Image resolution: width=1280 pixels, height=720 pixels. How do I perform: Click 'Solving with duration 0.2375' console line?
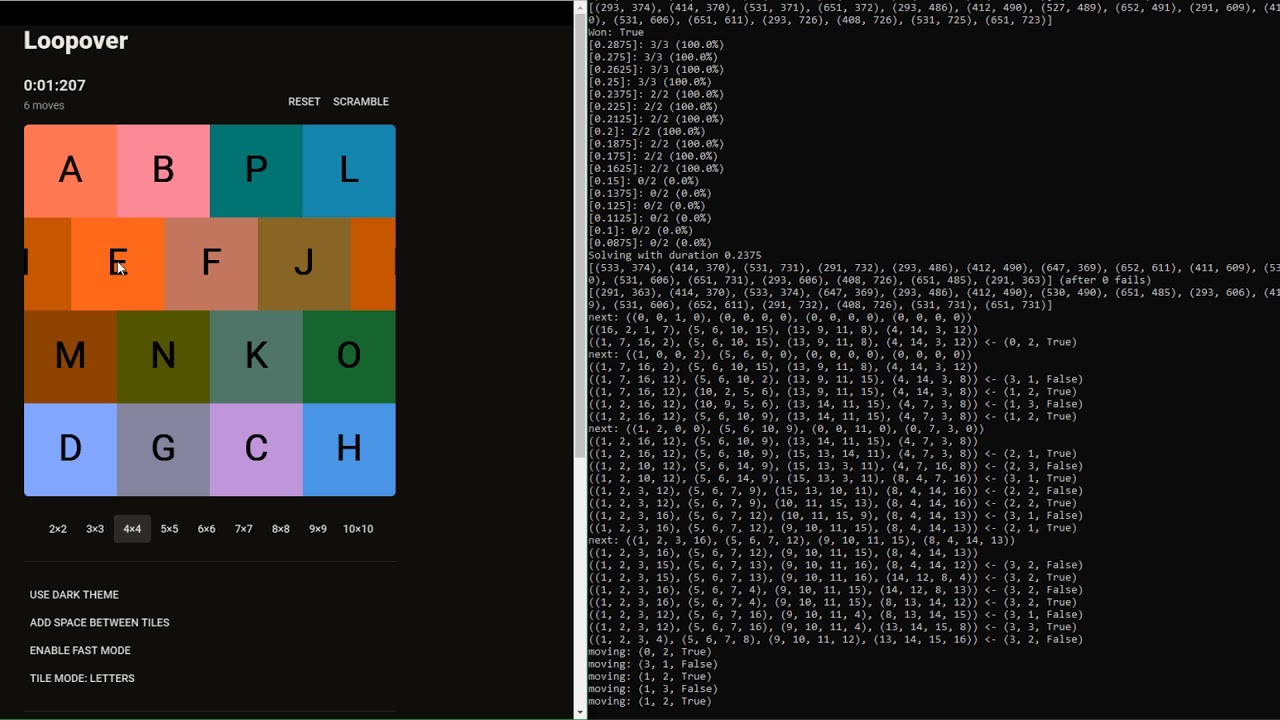click(x=675, y=256)
